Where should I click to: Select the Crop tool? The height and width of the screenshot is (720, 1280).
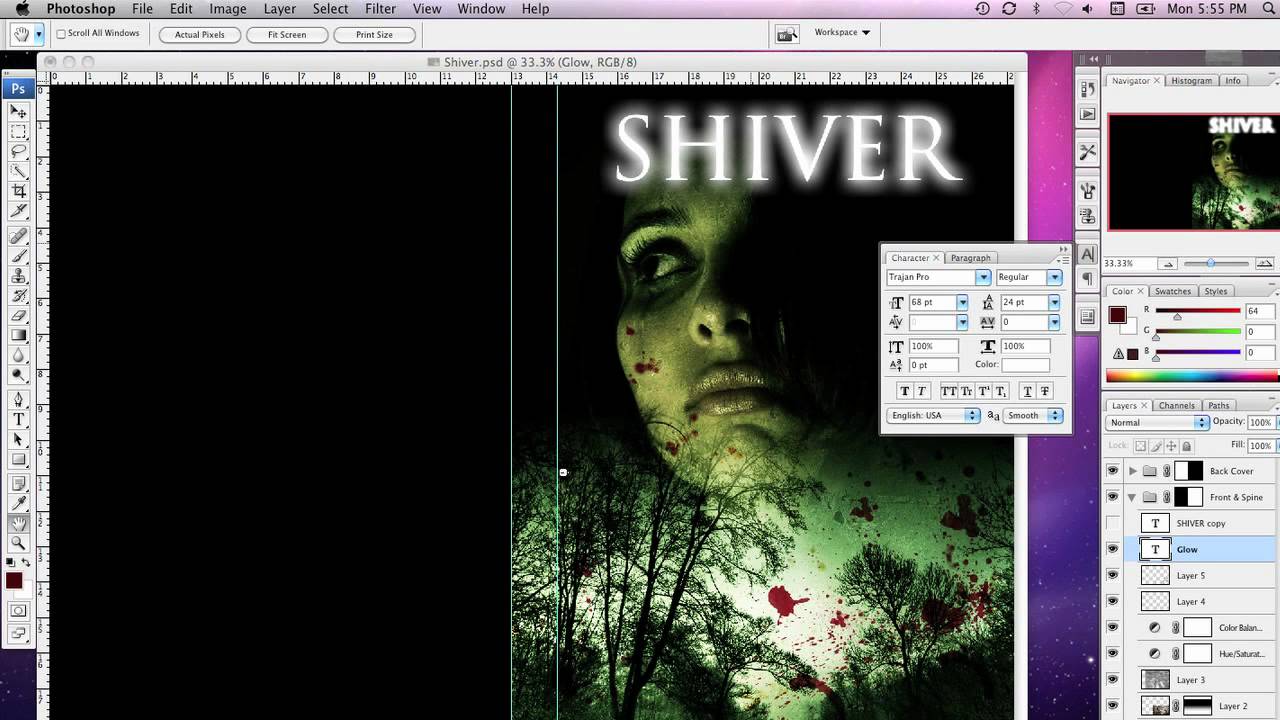click(18, 191)
